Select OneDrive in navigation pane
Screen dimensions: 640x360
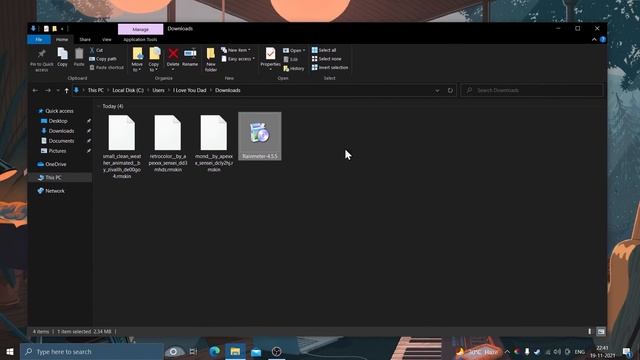[56, 164]
